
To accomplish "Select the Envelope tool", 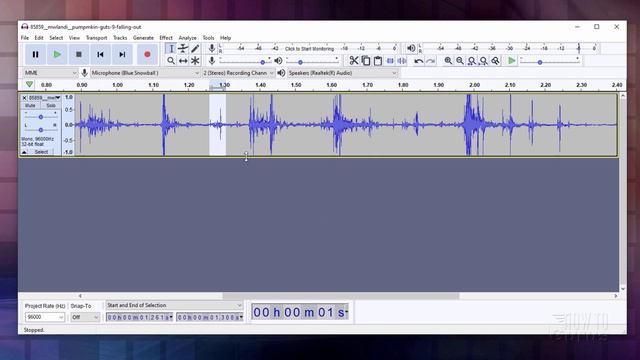I will pos(183,49).
